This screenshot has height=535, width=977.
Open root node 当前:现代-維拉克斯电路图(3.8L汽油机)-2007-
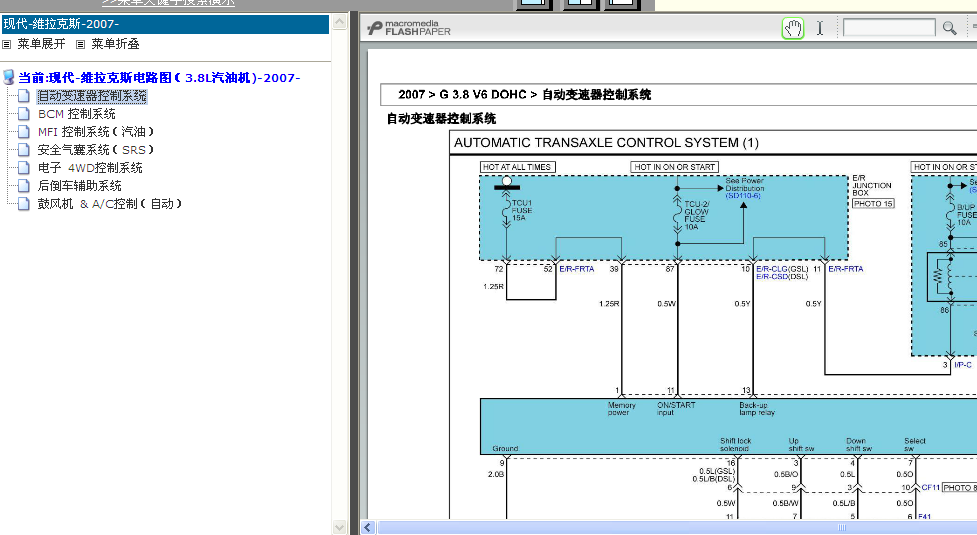pyautogui.click(x=159, y=78)
